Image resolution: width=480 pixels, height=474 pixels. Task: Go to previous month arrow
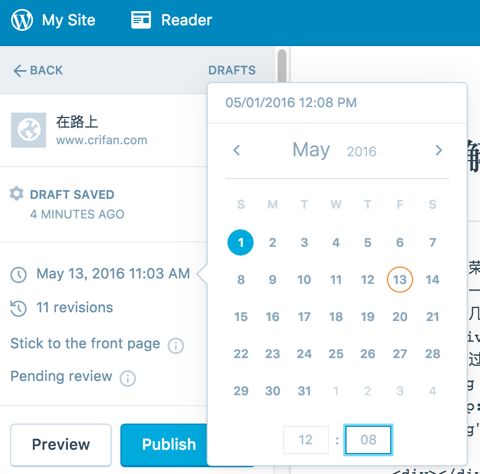[237, 150]
